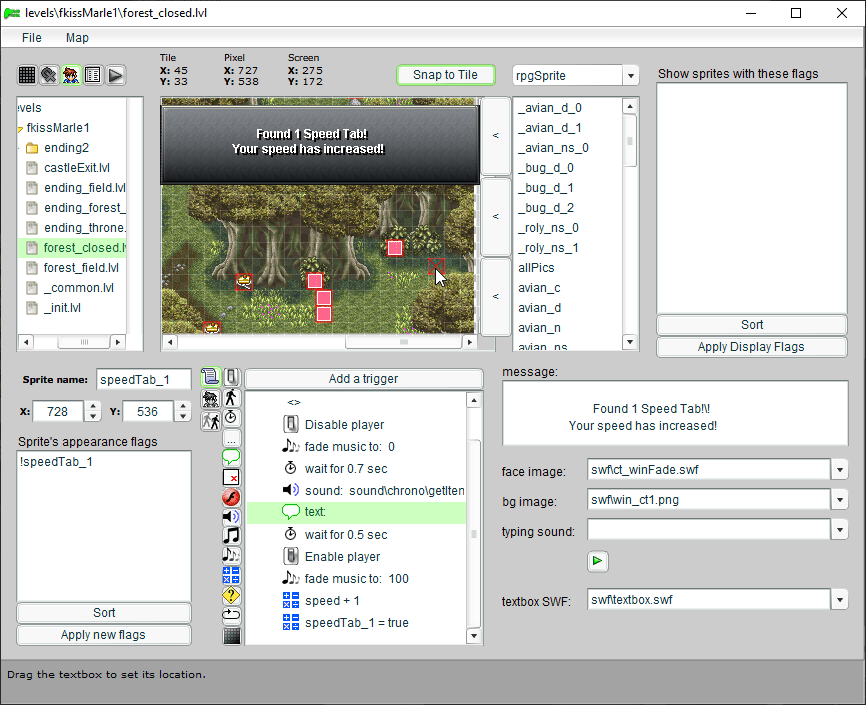Toggle the sprite character mode button
This screenshot has height=705, width=866.
[x=71, y=75]
